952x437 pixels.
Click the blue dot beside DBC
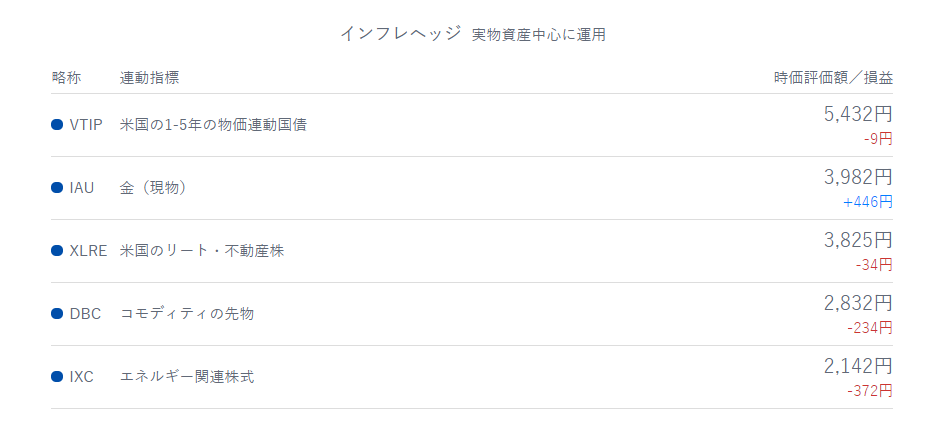click(x=57, y=314)
